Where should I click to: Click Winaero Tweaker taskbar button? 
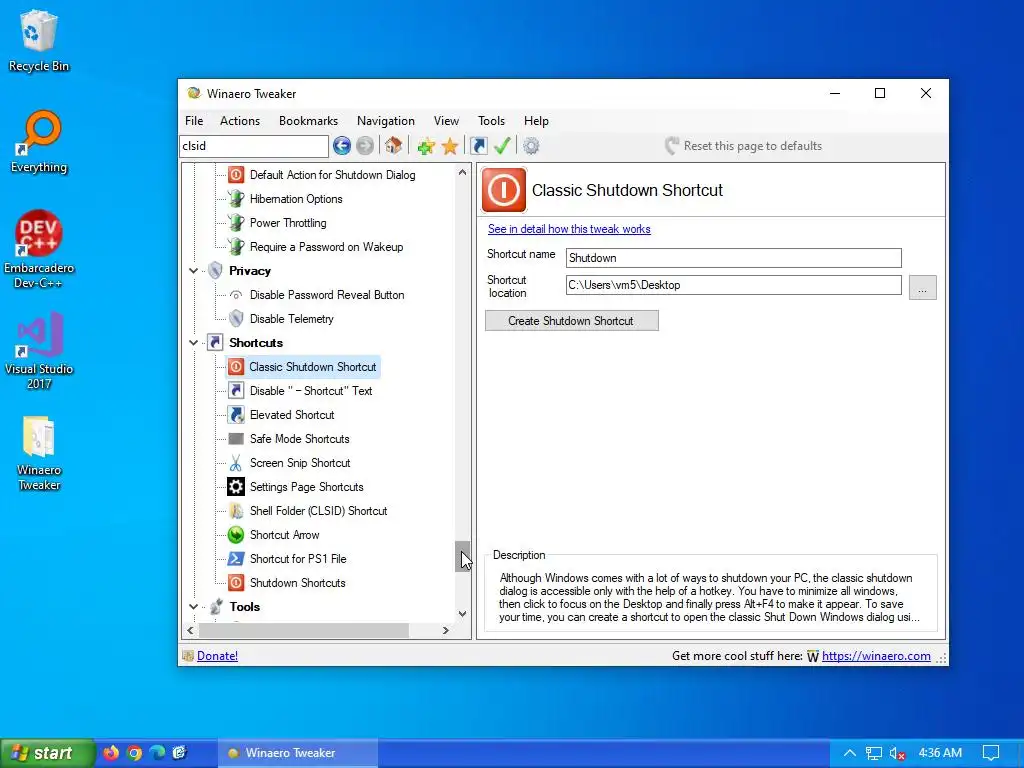click(297, 753)
